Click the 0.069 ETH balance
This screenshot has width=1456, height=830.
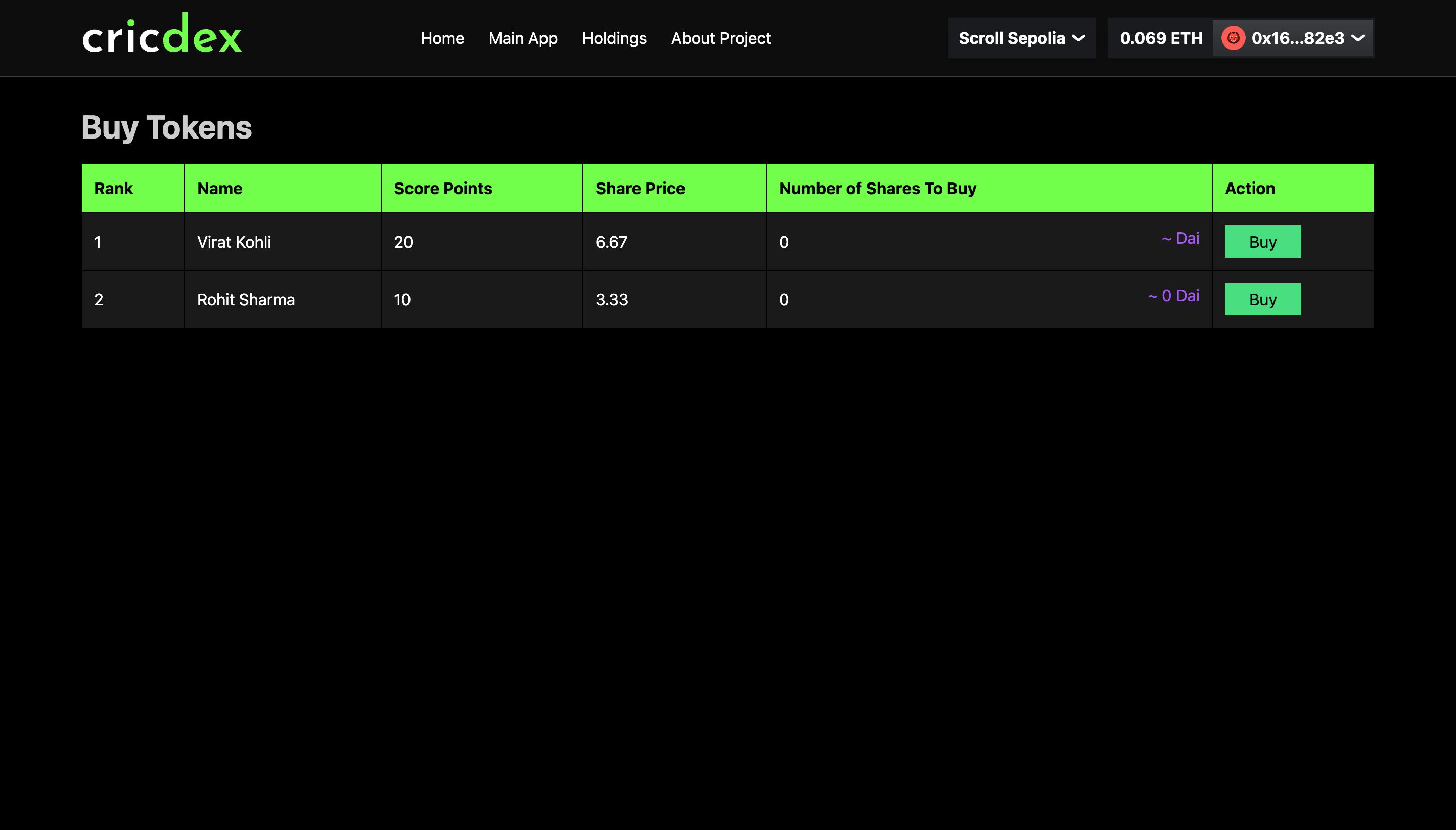pyautogui.click(x=1161, y=38)
